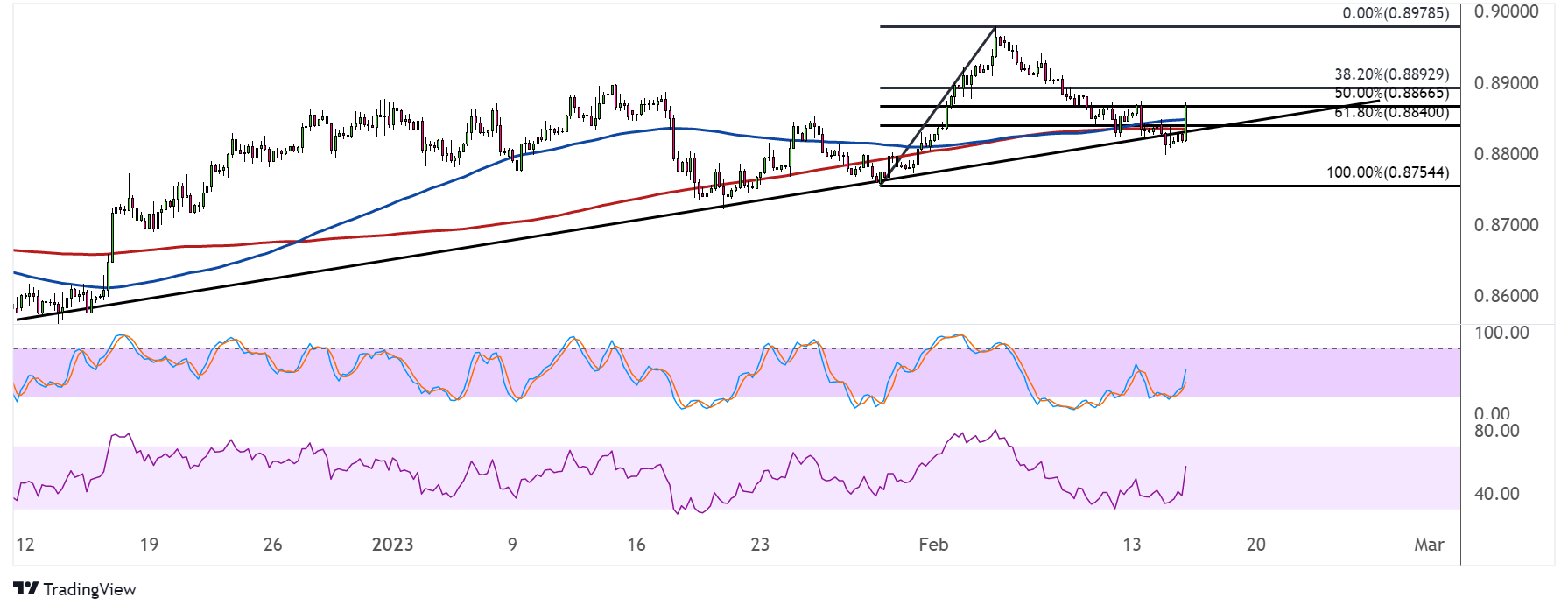The image size is (1568, 612).
Task: Click the 16 date axis label
Action: pos(636,545)
